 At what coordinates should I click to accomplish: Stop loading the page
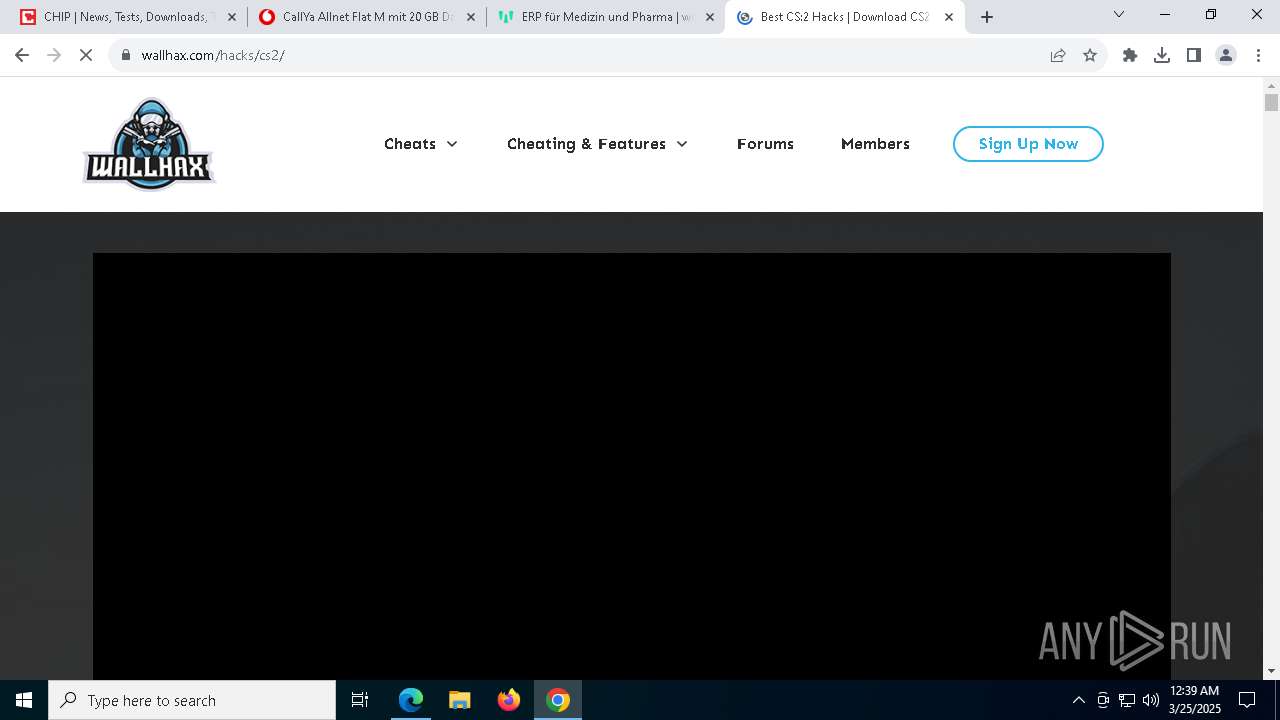pyautogui.click(x=86, y=55)
